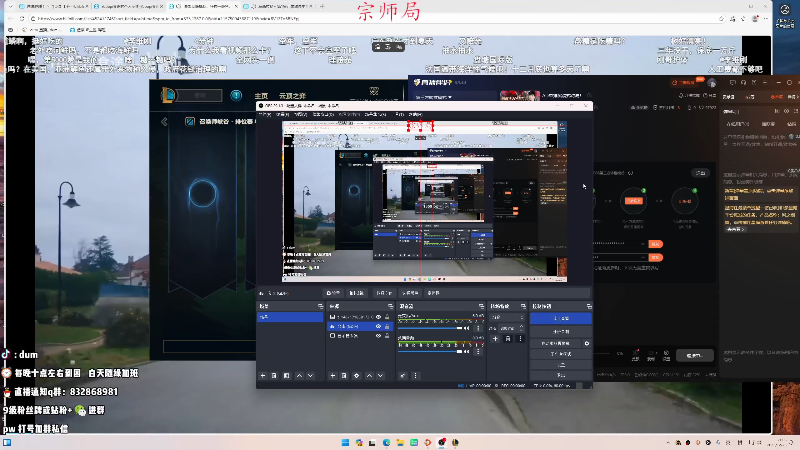Image resolution: width=800 pixels, height=450 pixels.
Task: Toggle Studio Mode in OBS controls
Action: 561,354
